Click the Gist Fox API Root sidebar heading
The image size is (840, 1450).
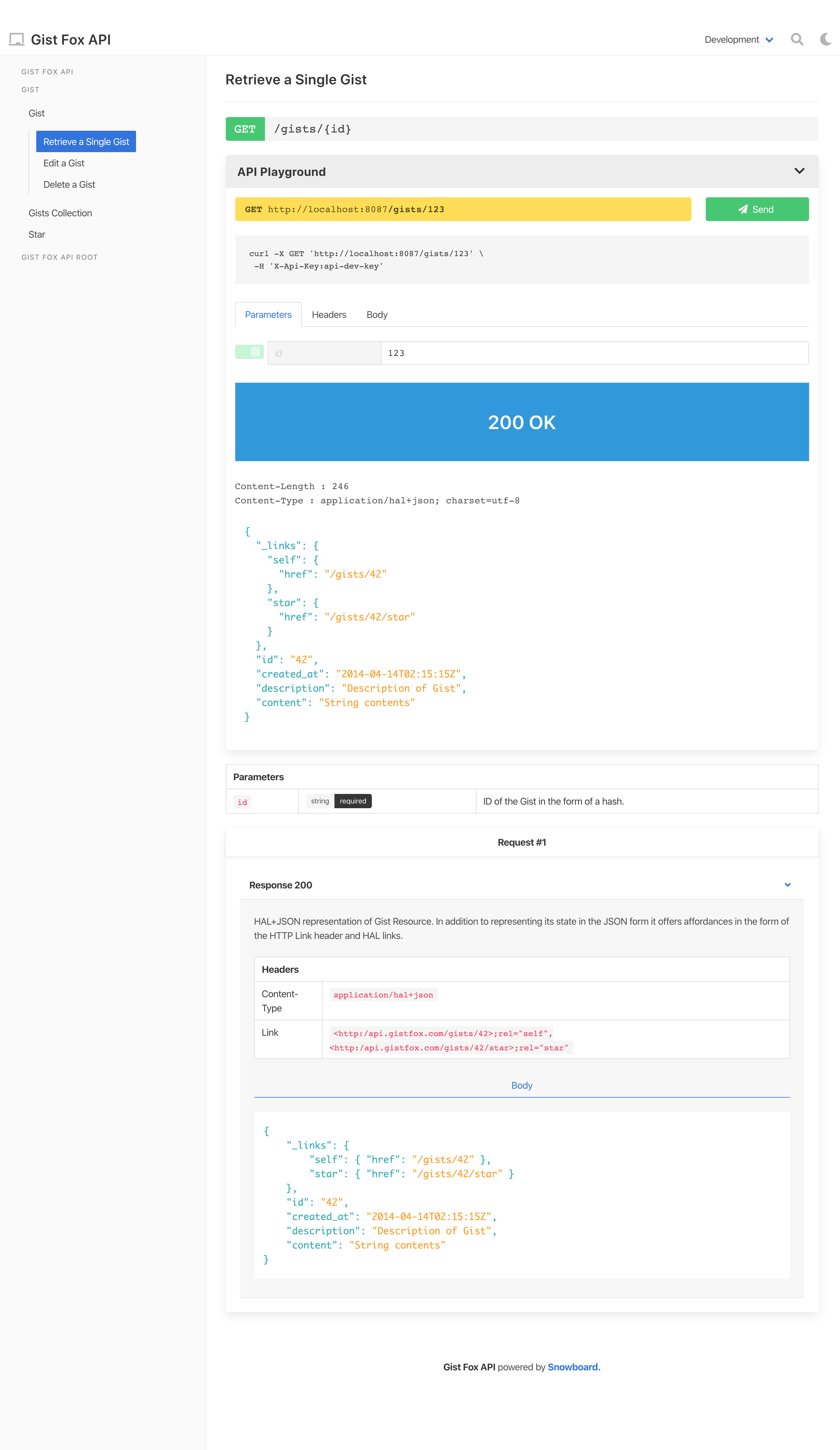pos(59,257)
